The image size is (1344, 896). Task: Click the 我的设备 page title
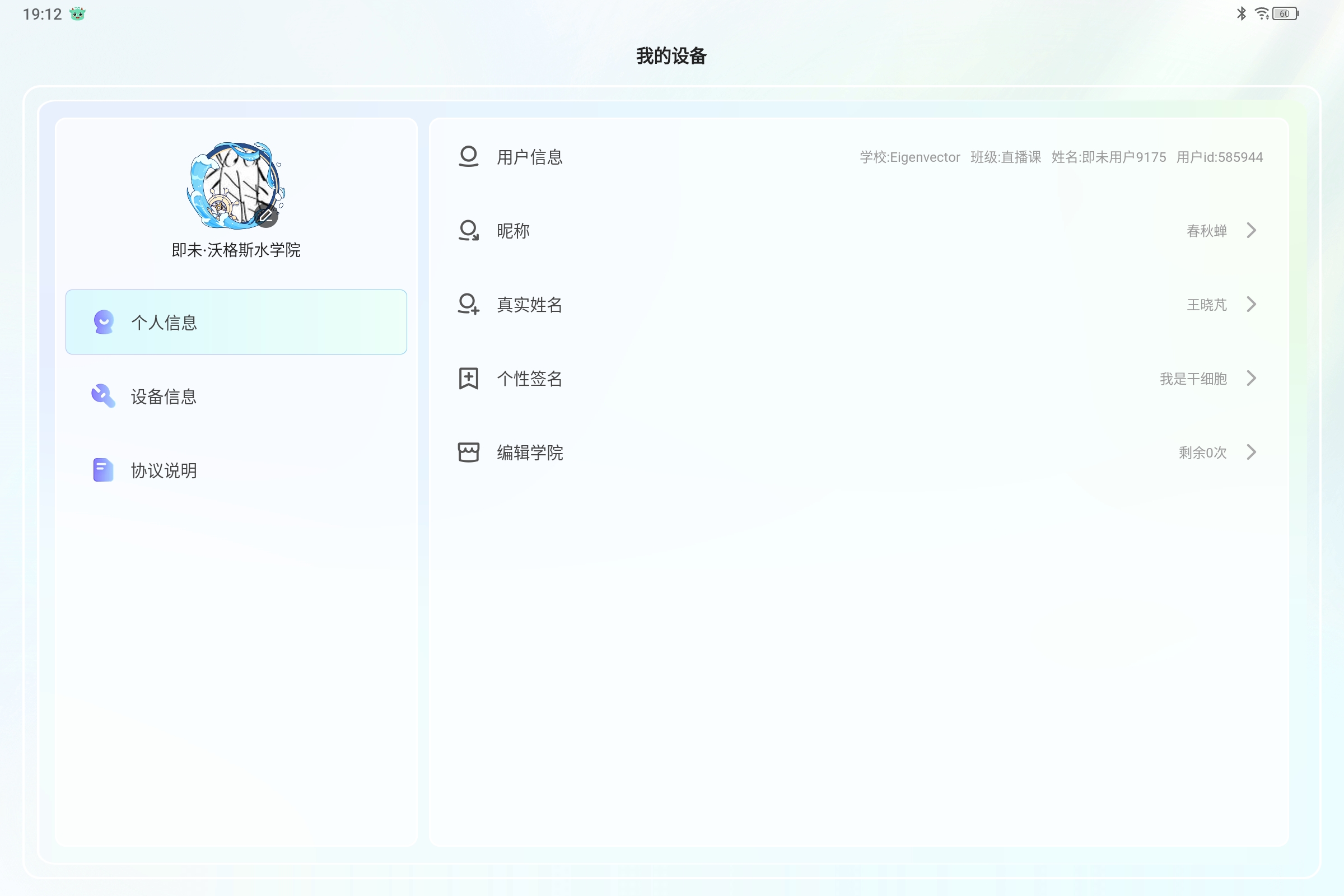point(671,56)
